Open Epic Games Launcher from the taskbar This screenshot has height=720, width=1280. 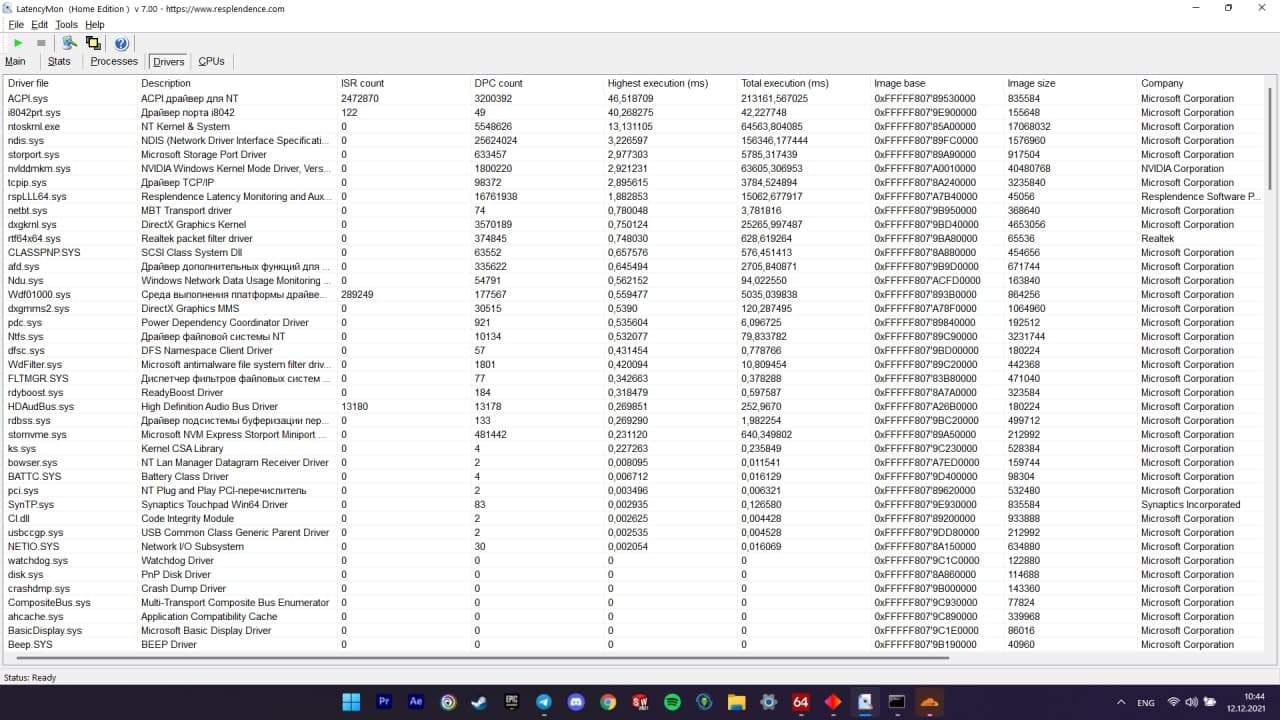coord(512,702)
